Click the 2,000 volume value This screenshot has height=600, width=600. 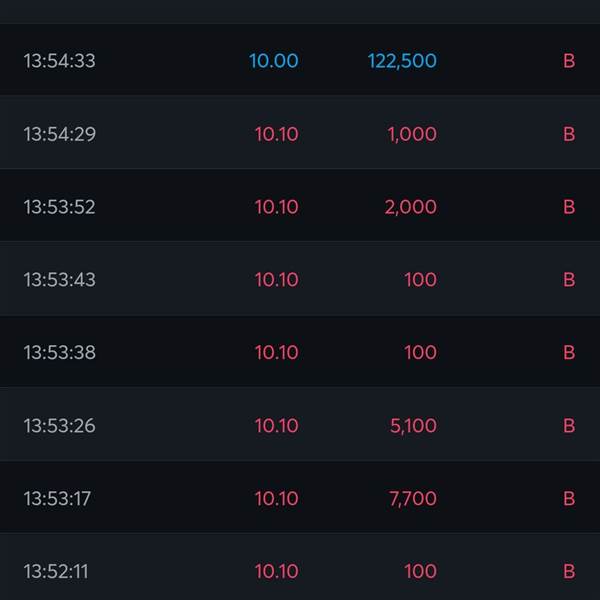(410, 207)
